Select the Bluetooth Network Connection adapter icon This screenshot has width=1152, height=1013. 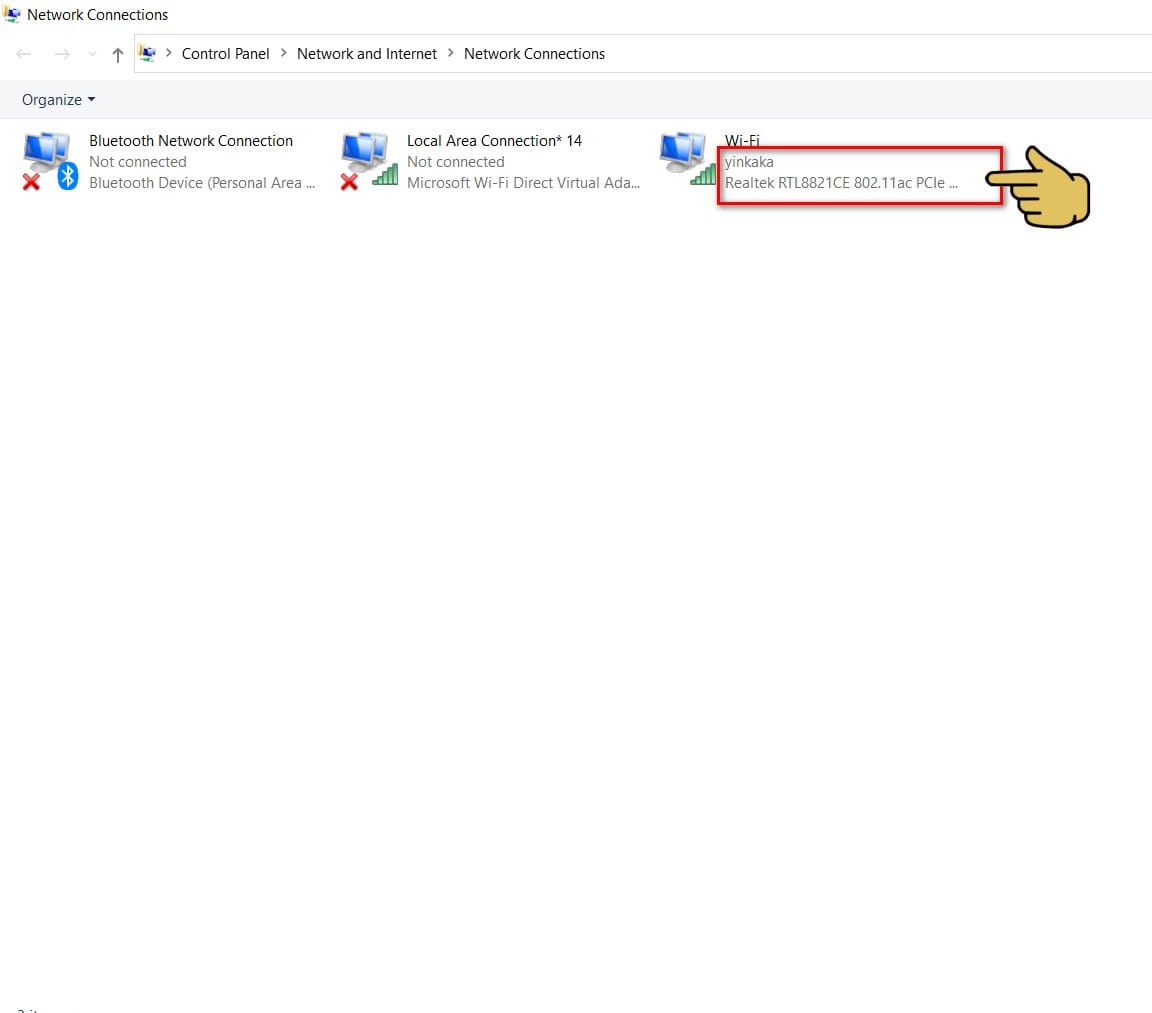click(50, 161)
